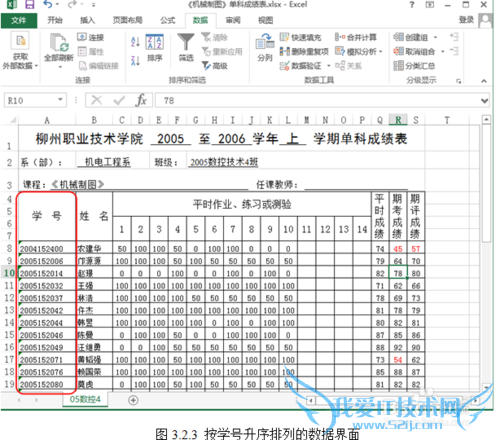Click Remove Duplicates (删除重复项)
Viewport: 500px width, 440px height.
[304, 51]
